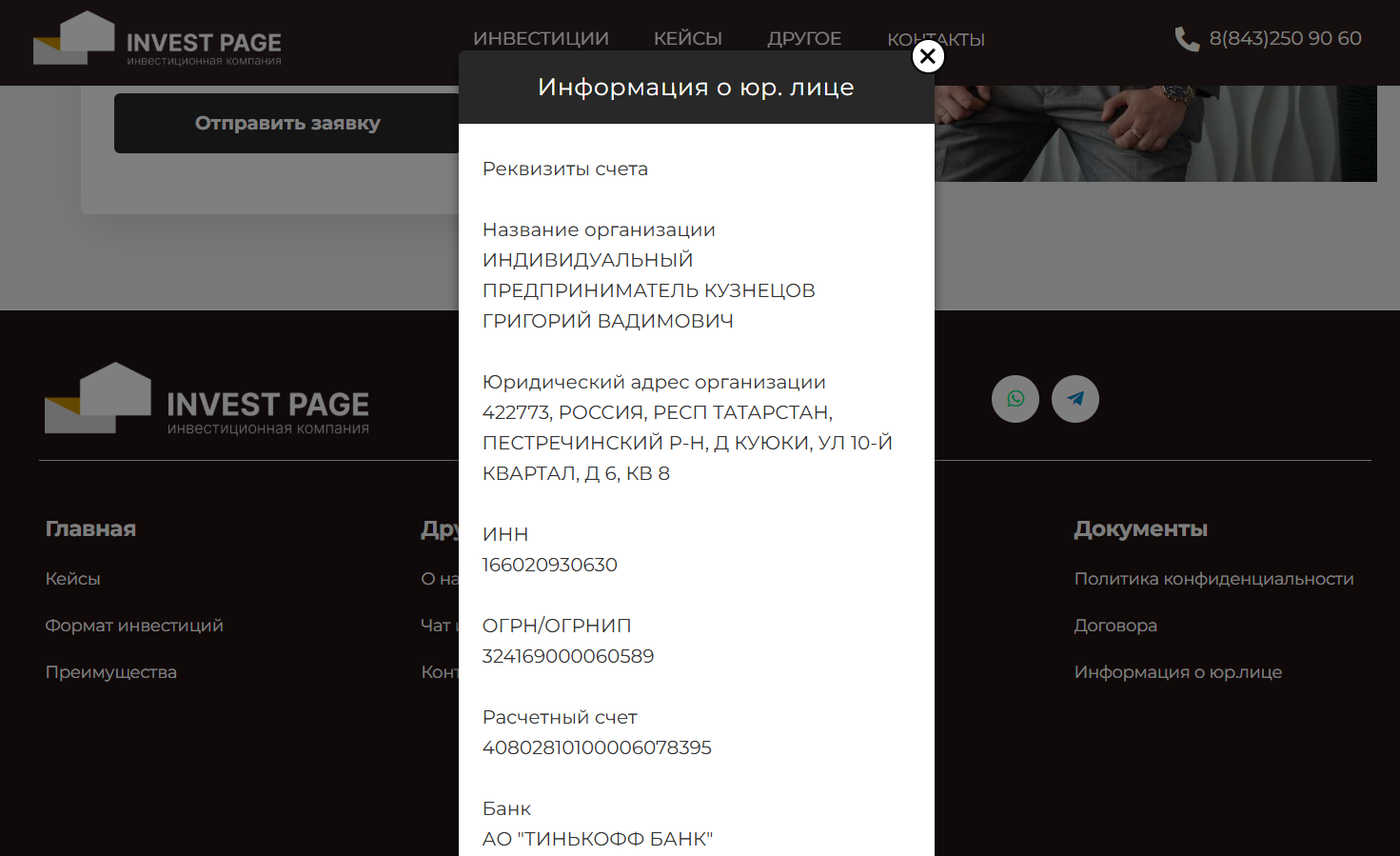Image resolution: width=1400 pixels, height=856 pixels.
Task: Open Telegram via footer icon
Action: [x=1075, y=399]
